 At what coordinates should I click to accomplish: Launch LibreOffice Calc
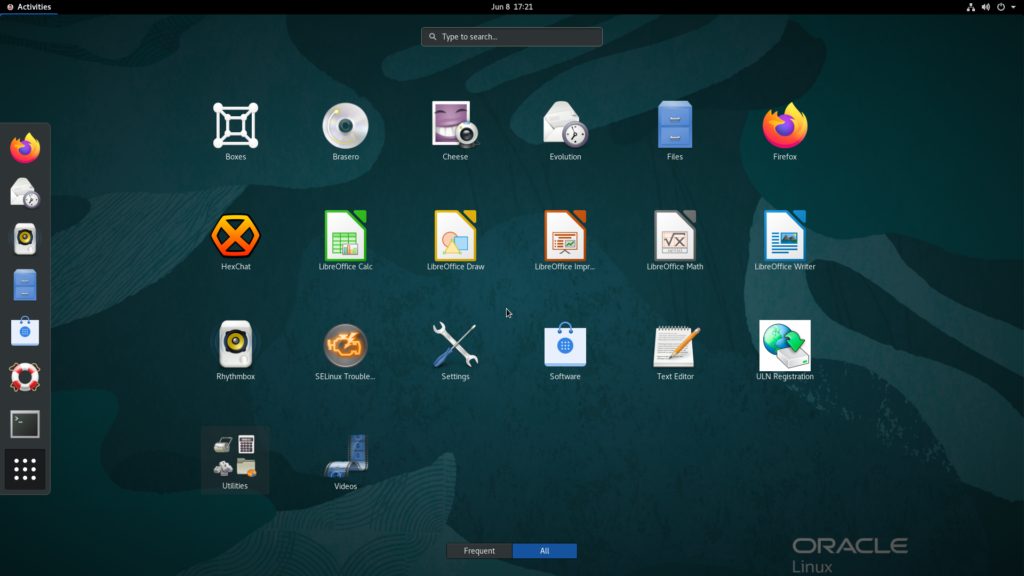[x=345, y=236]
